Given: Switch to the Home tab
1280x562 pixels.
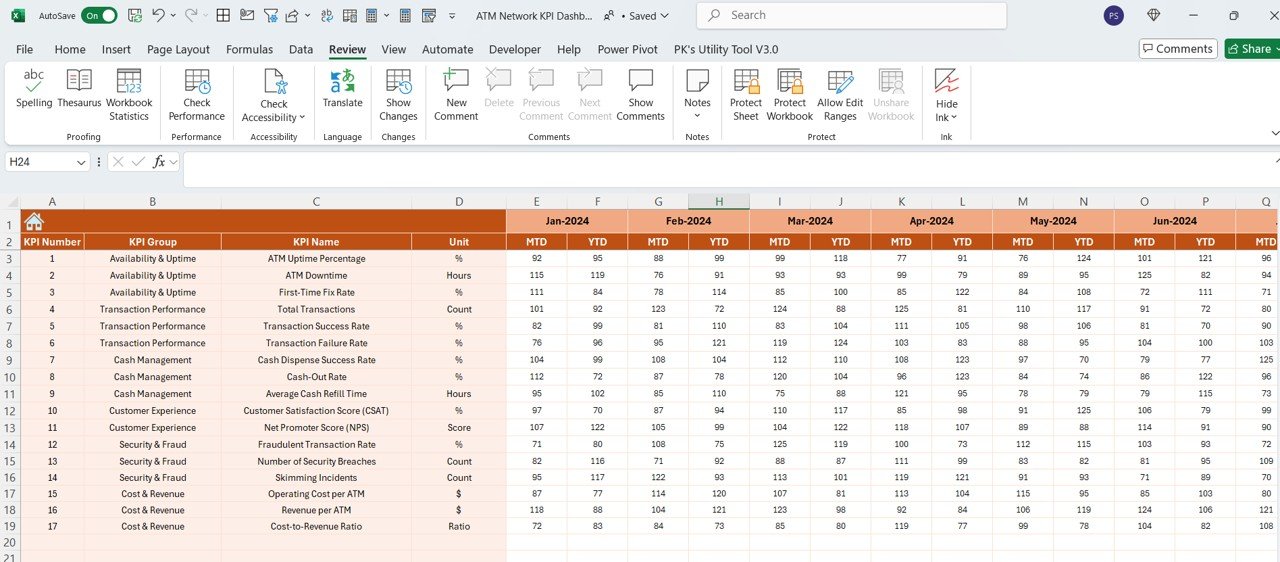Looking at the screenshot, I should pyautogui.click(x=70, y=49).
